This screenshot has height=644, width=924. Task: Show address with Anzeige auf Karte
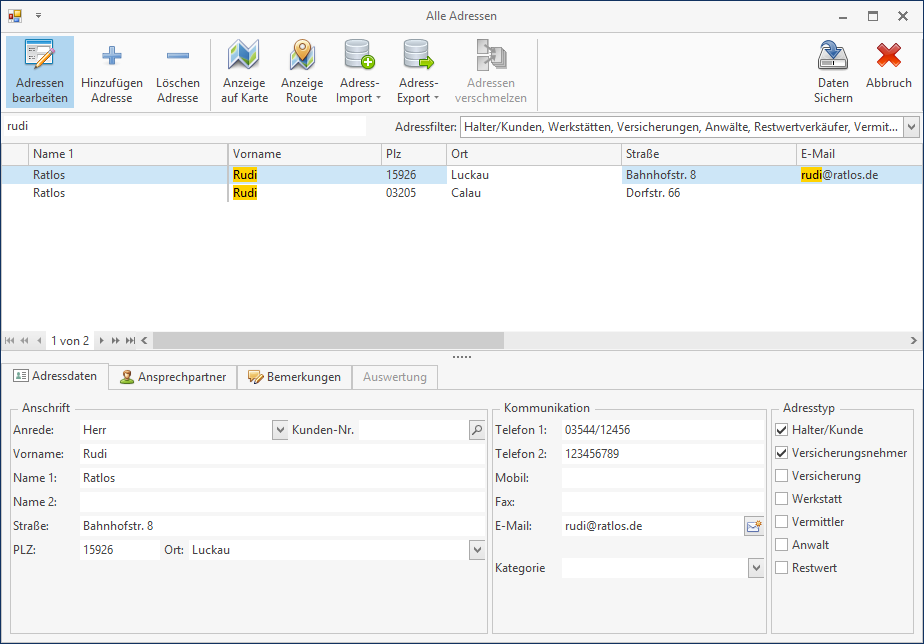pos(244,71)
